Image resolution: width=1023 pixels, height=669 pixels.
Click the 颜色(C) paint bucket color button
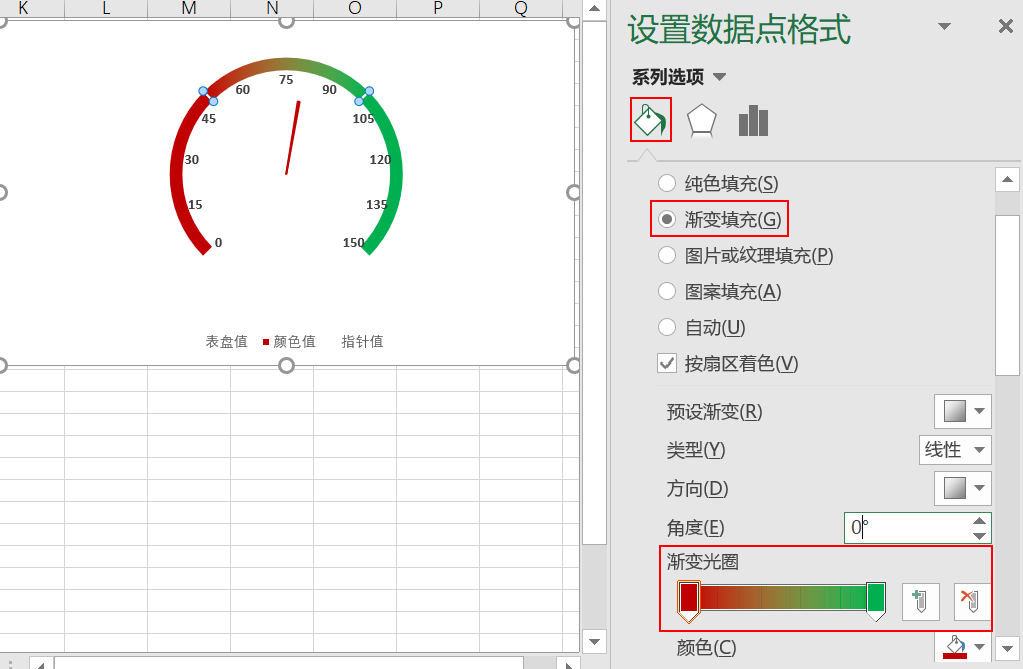tap(955, 647)
